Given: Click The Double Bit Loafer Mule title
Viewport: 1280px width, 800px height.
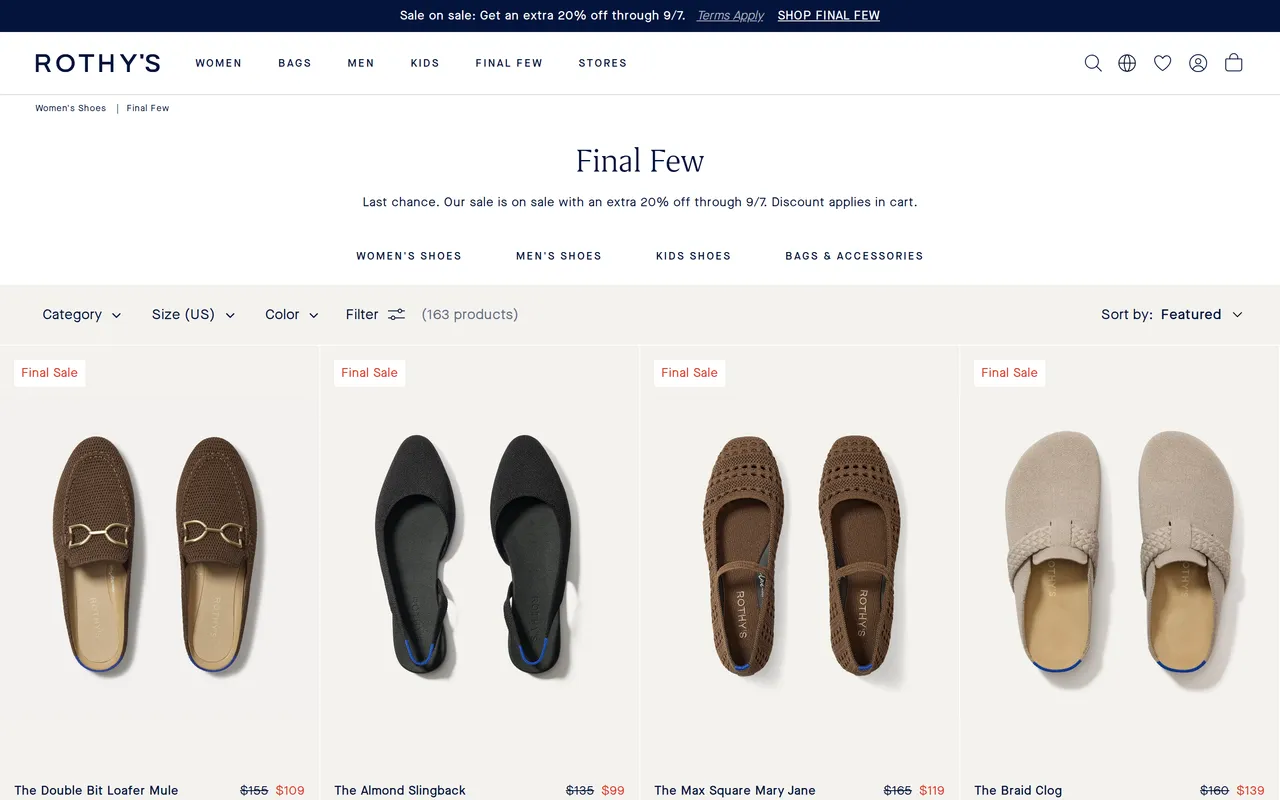Looking at the screenshot, I should tap(96, 790).
